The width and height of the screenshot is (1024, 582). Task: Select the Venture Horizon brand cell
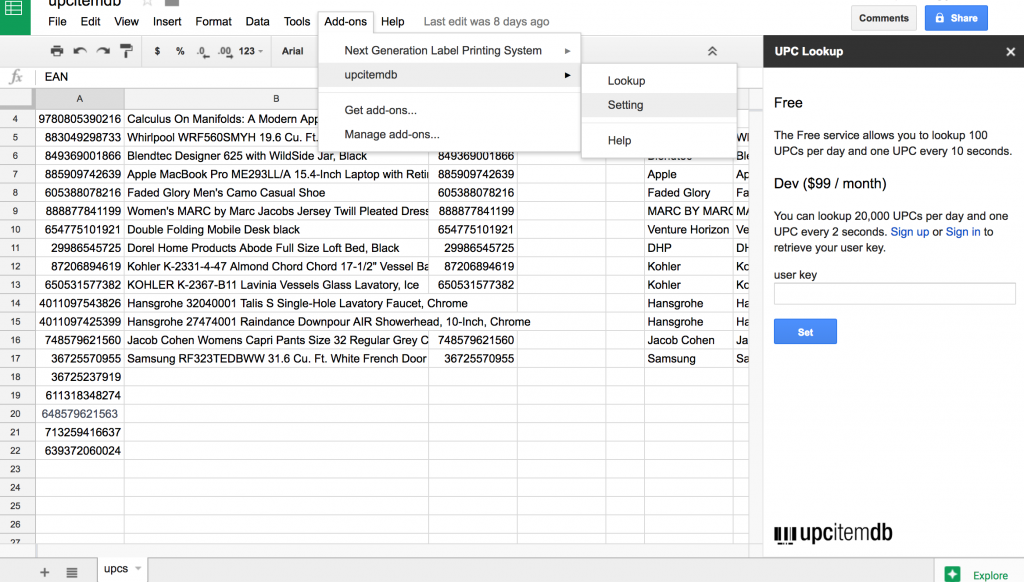(x=688, y=230)
